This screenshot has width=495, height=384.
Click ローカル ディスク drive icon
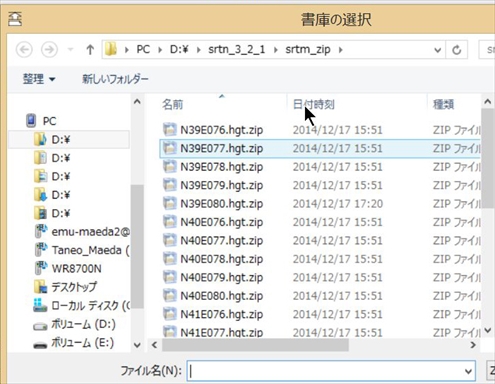[x=40, y=305]
